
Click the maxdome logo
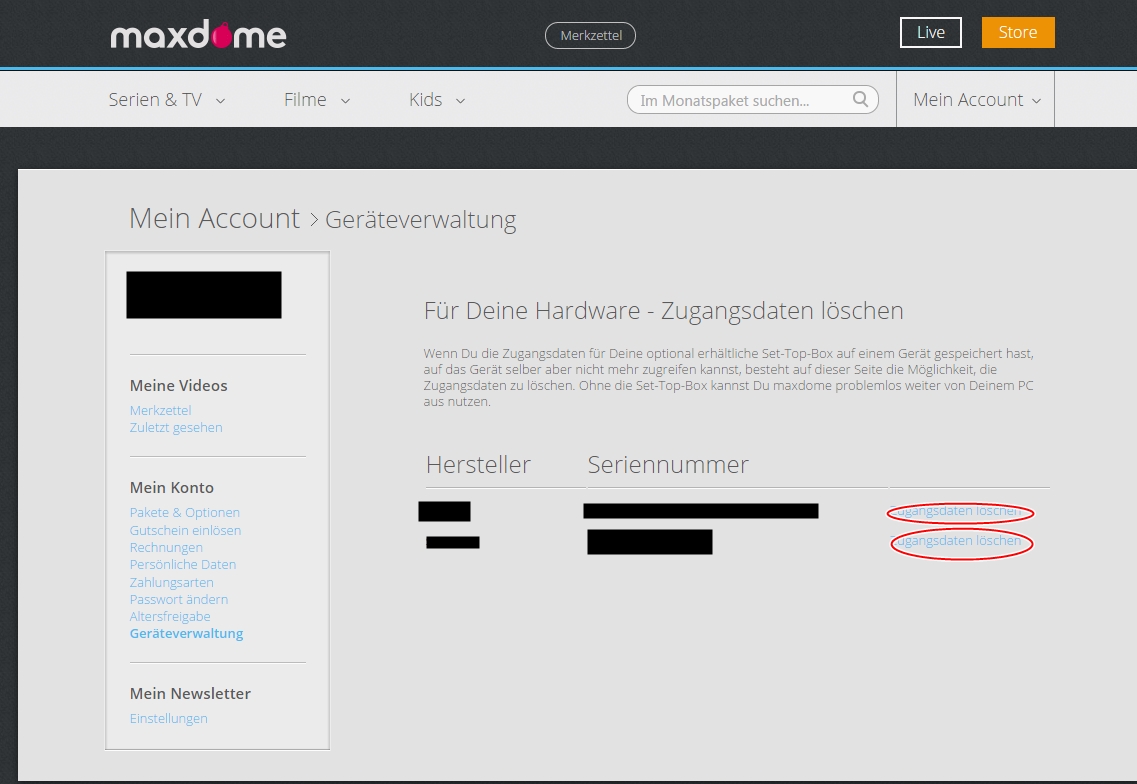click(198, 35)
